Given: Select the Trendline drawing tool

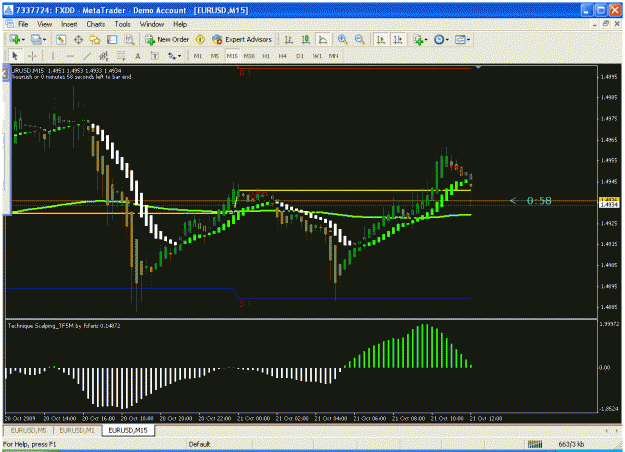Looking at the screenshot, I should (x=87, y=56).
